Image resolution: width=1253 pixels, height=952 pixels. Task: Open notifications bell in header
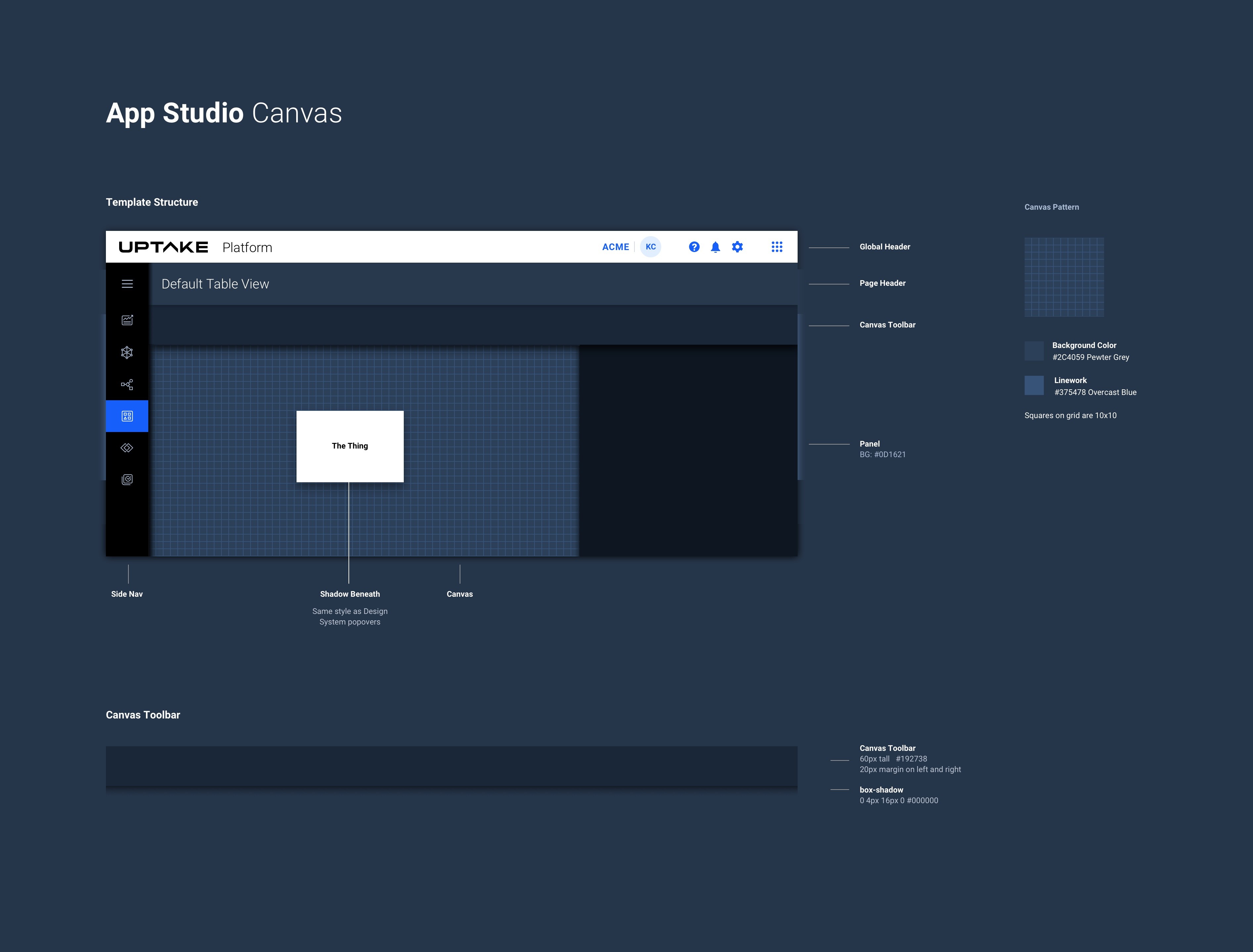tap(716, 247)
